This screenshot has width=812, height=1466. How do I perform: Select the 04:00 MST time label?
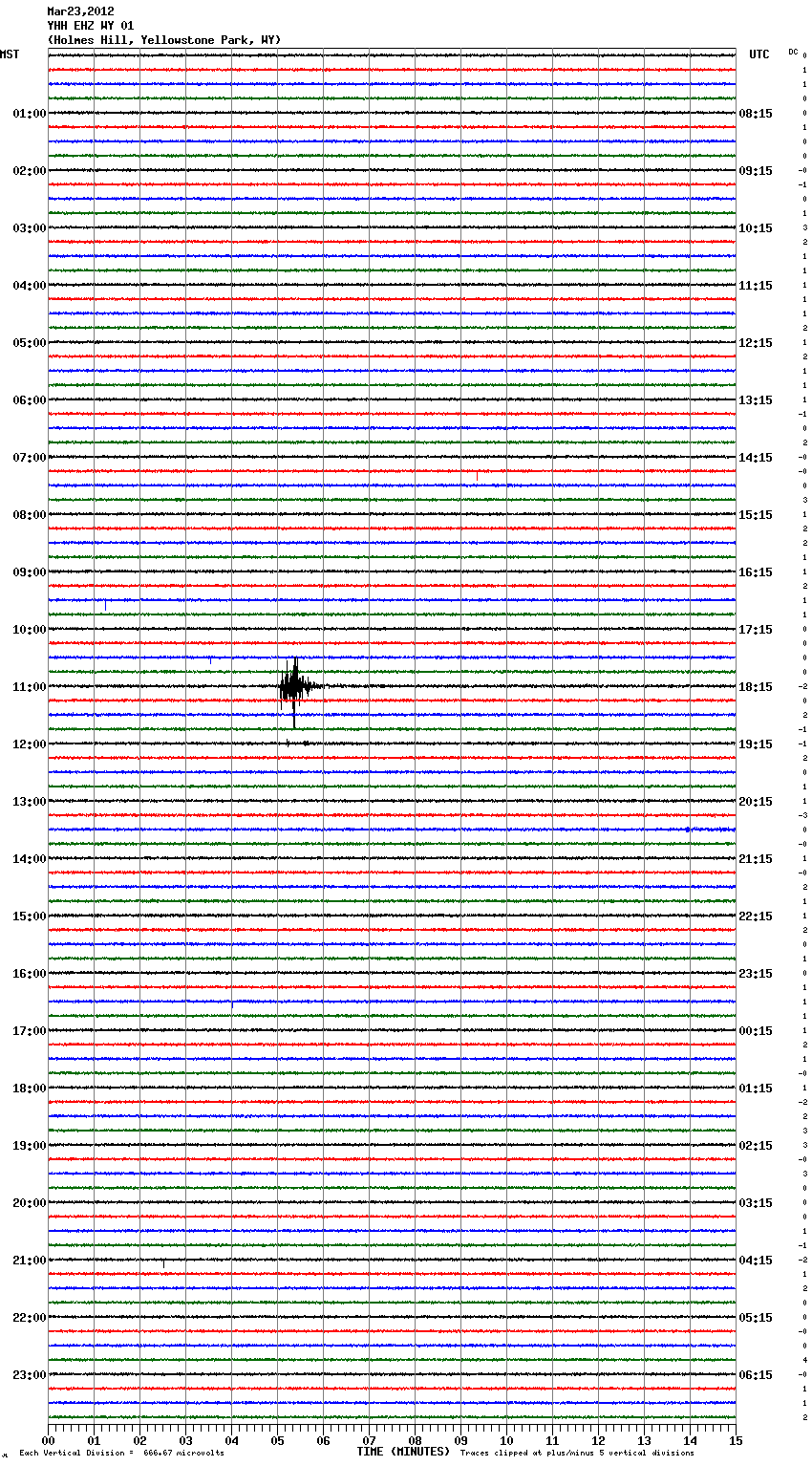pyautogui.click(x=30, y=286)
